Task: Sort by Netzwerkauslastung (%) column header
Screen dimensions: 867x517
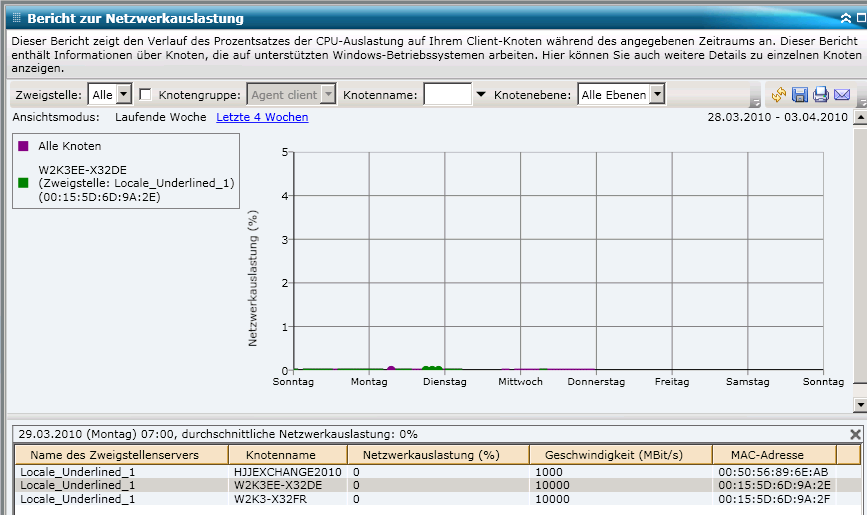Action: 438,455
